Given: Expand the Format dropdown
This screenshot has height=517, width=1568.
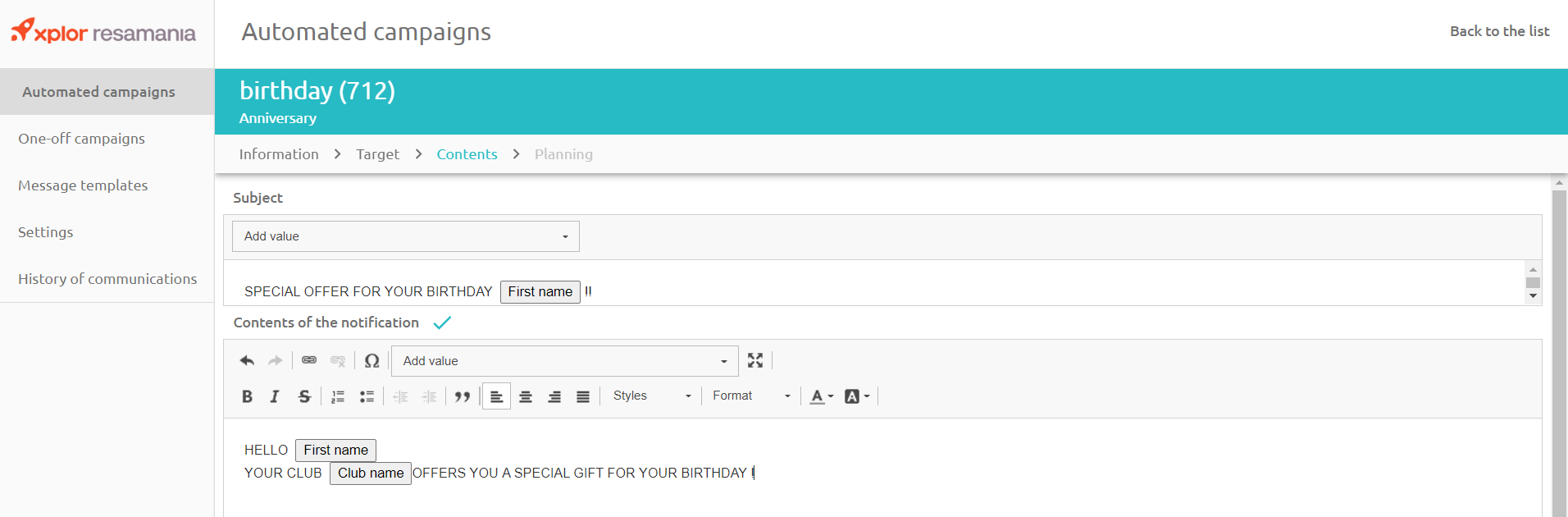Looking at the screenshot, I should (x=751, y=396).
